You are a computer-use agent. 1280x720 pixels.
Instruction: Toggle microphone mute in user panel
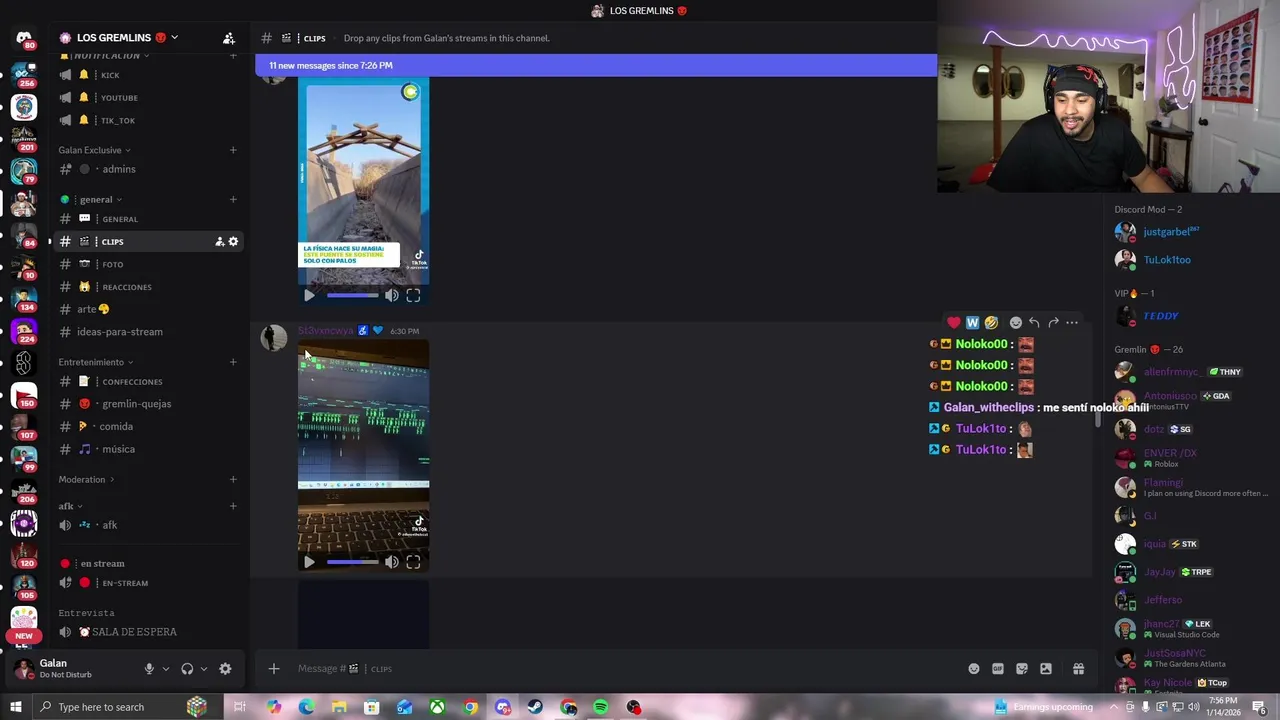149,669
